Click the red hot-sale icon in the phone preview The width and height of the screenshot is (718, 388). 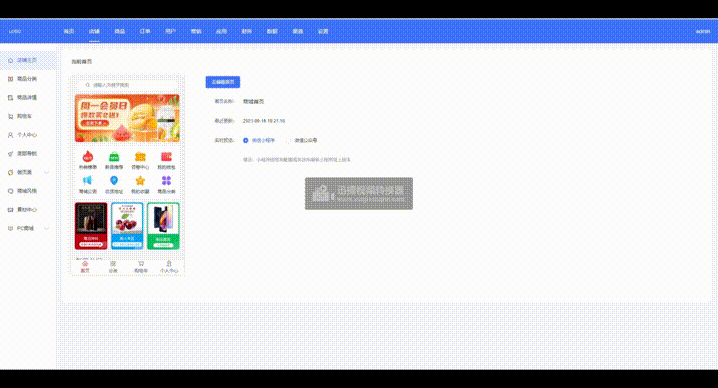pos(87,157)
